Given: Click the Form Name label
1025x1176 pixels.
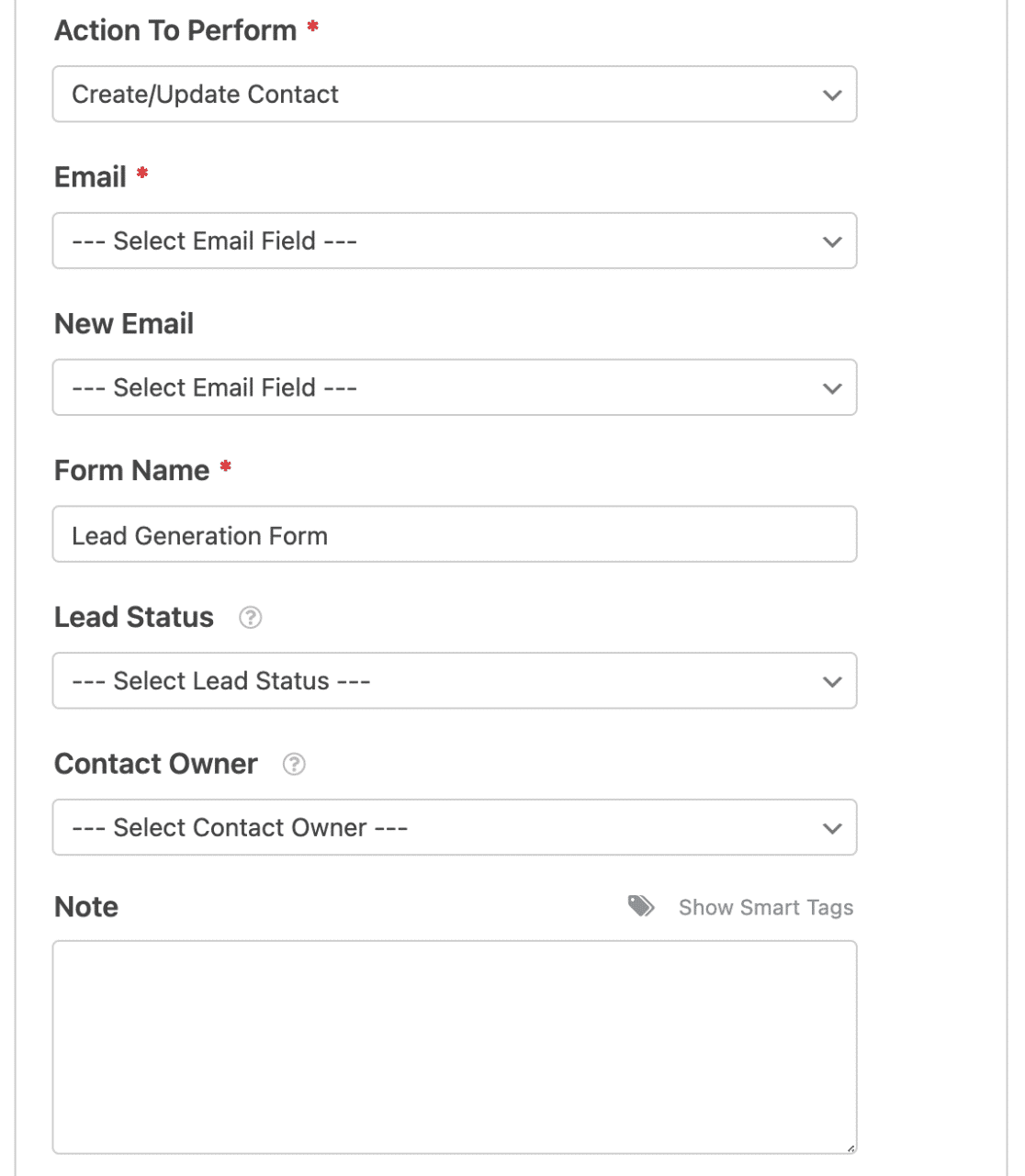Looking at the screenshot, I should [x=132, y=471].
